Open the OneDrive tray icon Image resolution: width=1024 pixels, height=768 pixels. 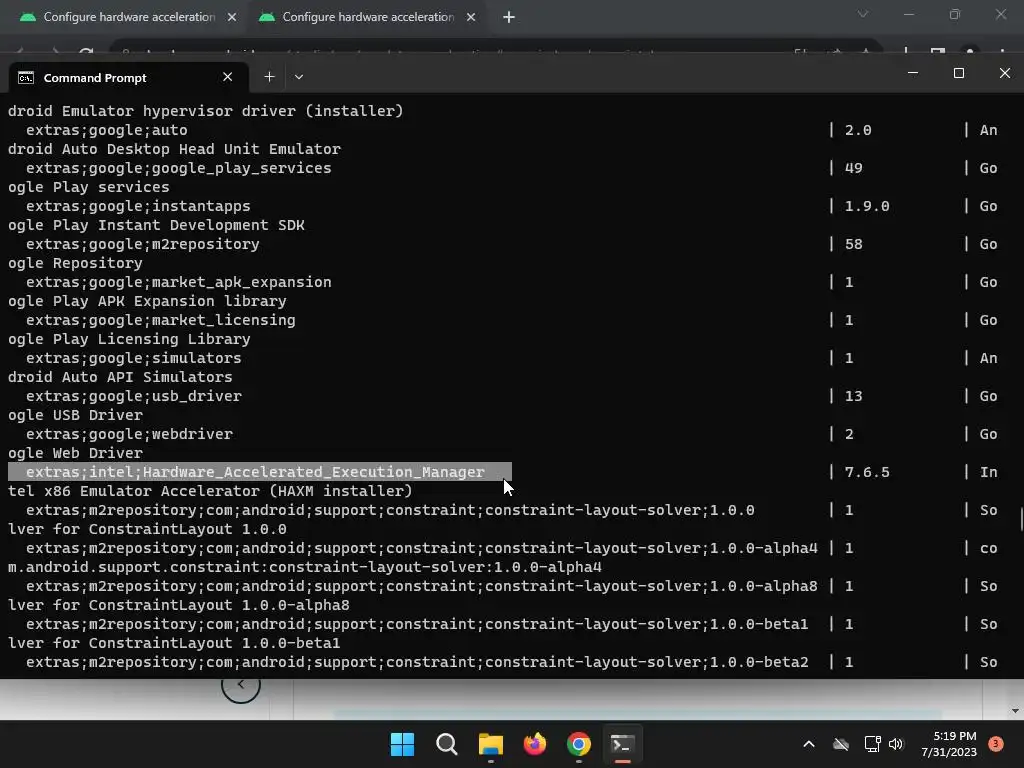(841, 744)
